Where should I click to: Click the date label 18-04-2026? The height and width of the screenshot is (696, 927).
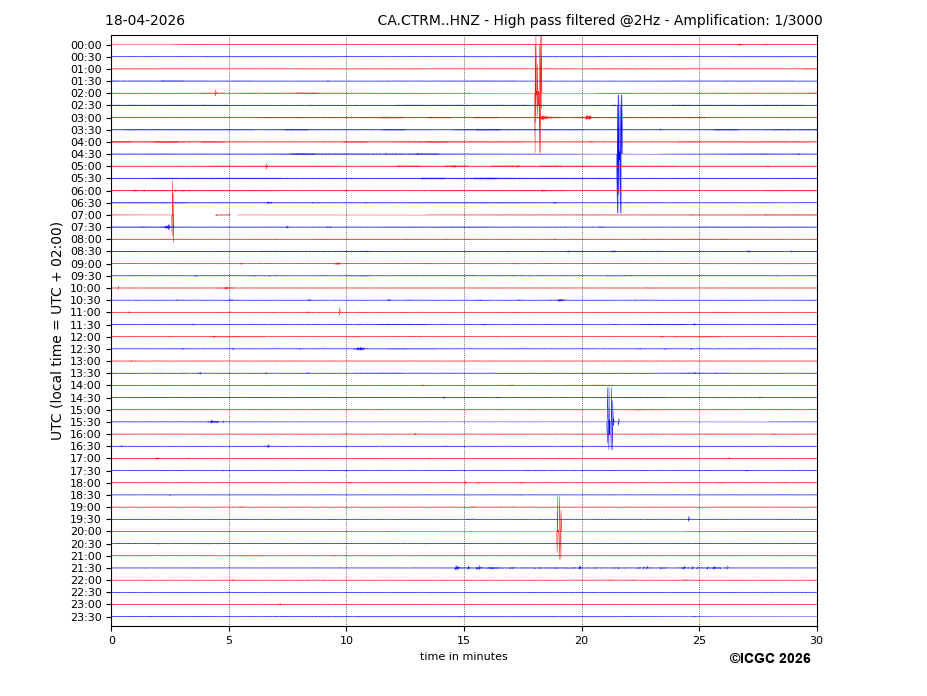[145, 21]
